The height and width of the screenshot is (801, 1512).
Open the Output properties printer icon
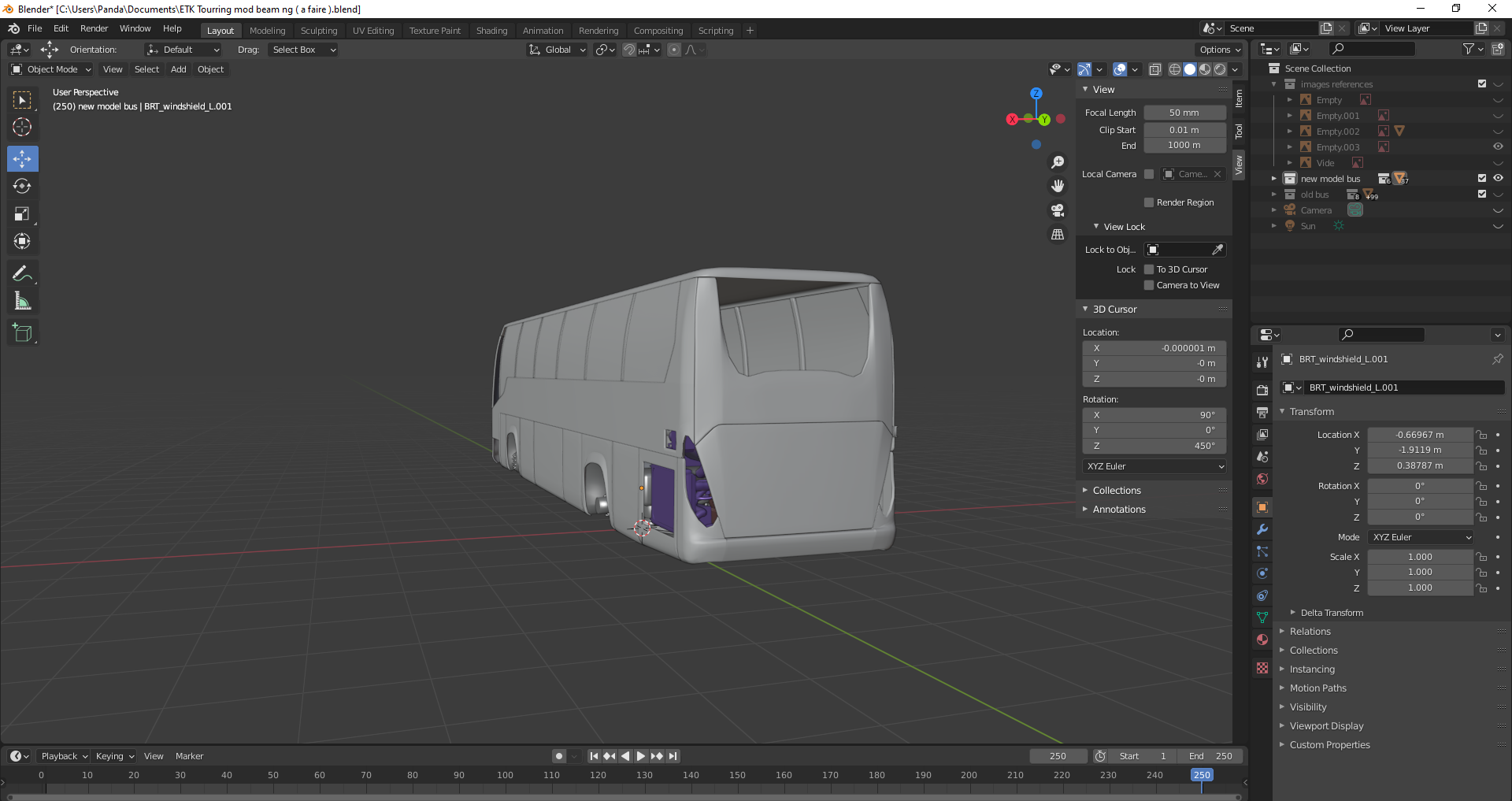(x=1262, y=412)
